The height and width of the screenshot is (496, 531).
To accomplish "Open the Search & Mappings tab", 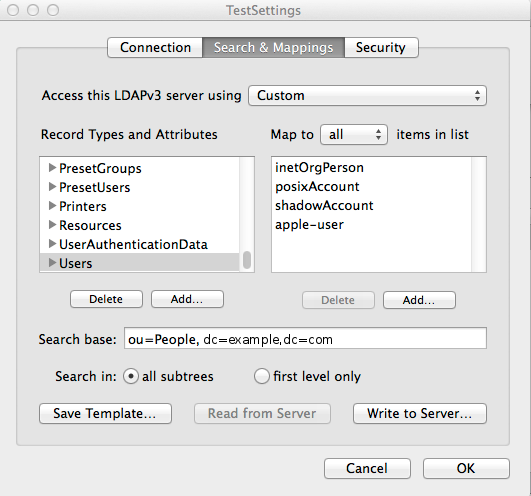I will click(274, 47).
